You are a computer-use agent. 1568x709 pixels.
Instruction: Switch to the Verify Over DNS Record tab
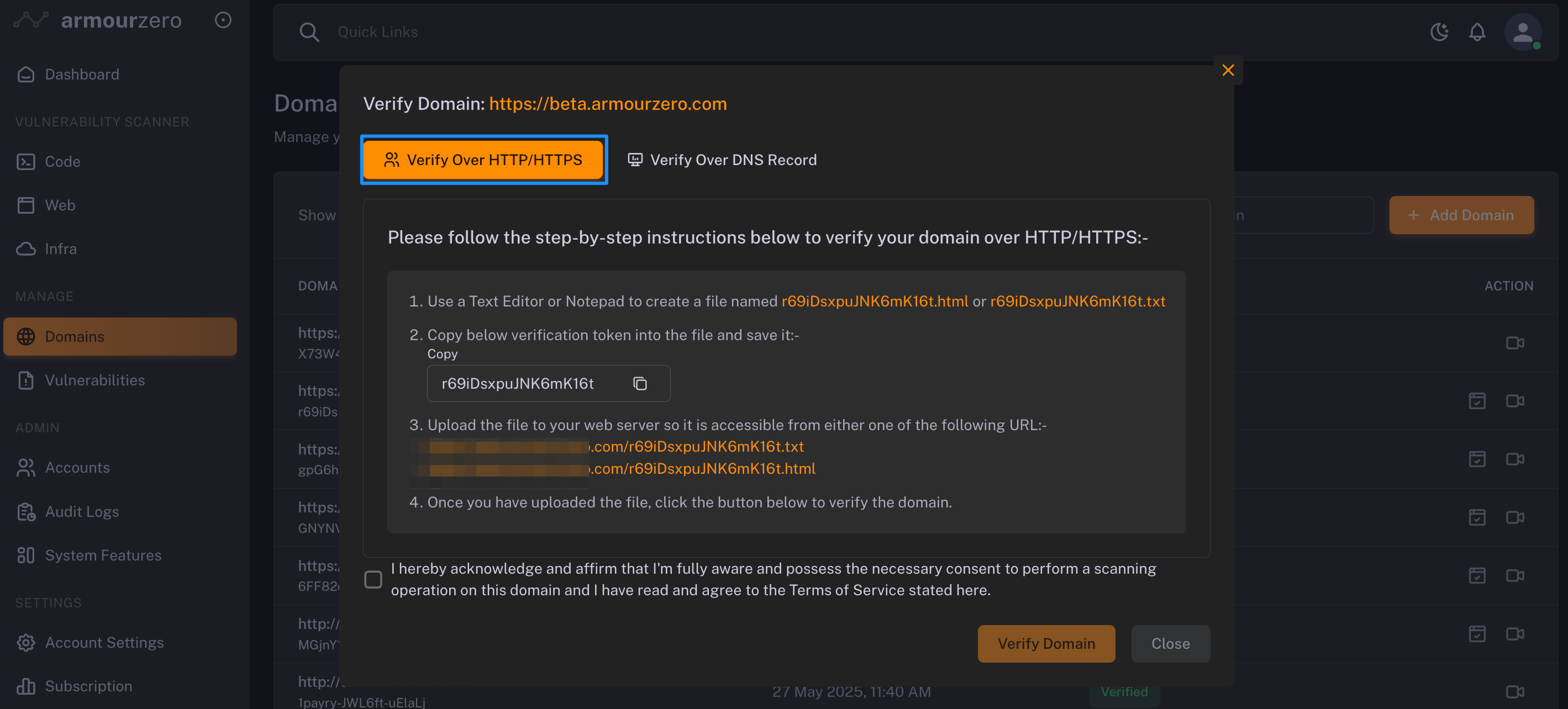coord(722,160)
